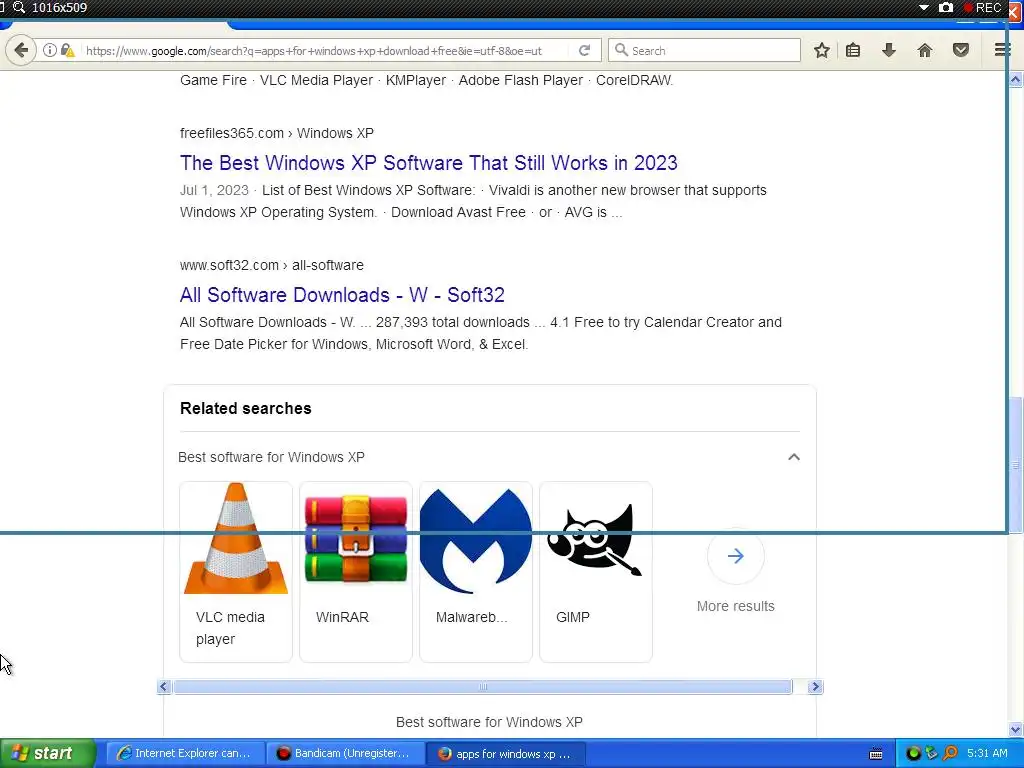Click www.soft32.com all-software breadcrumb

(x=272, y=265)
